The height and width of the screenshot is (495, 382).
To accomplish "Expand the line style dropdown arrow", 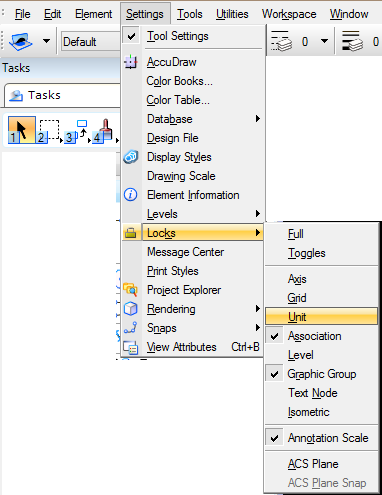I will coord(324,41).
